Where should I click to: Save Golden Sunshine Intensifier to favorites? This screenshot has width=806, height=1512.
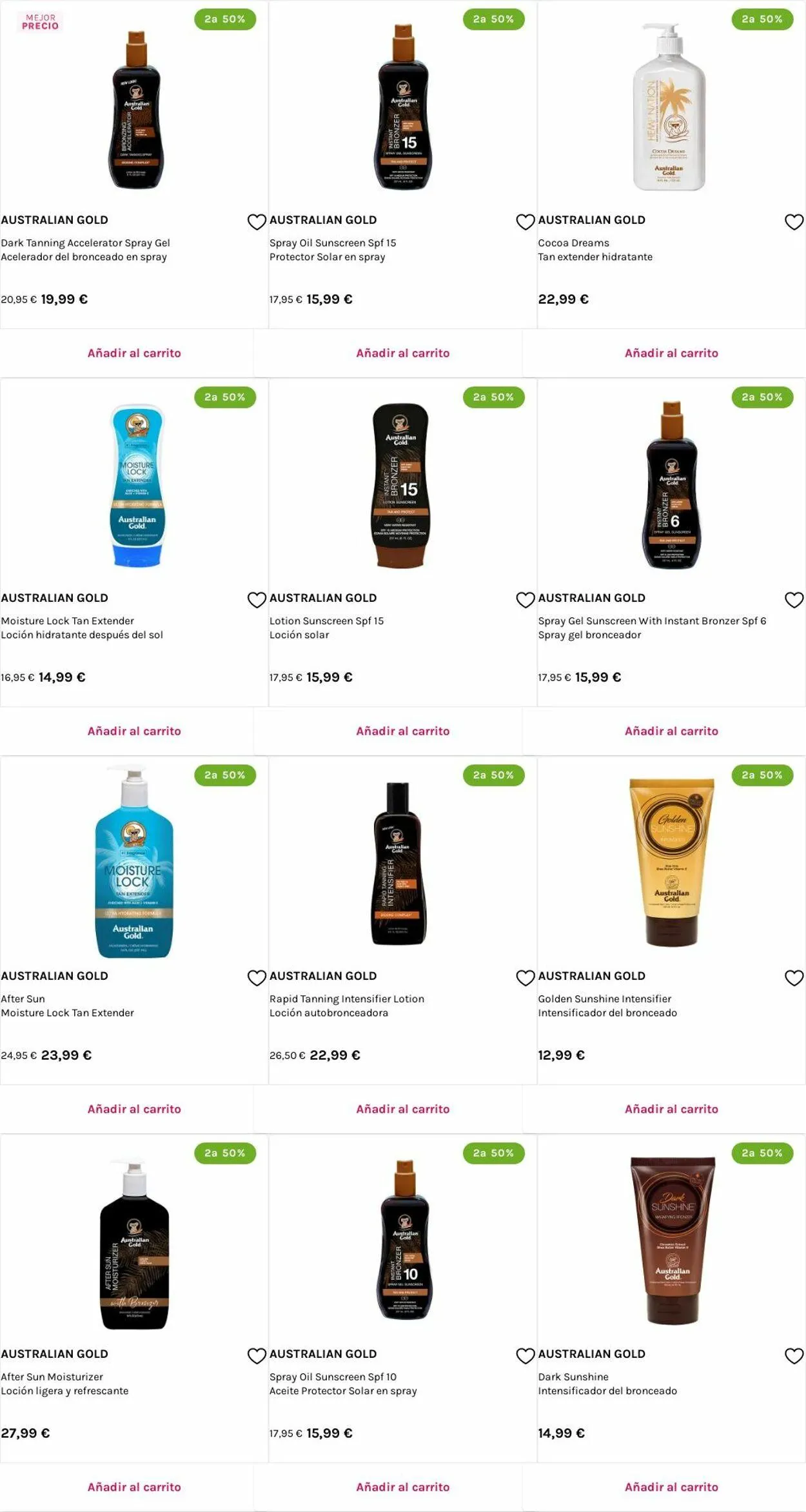tap(794, 978)
